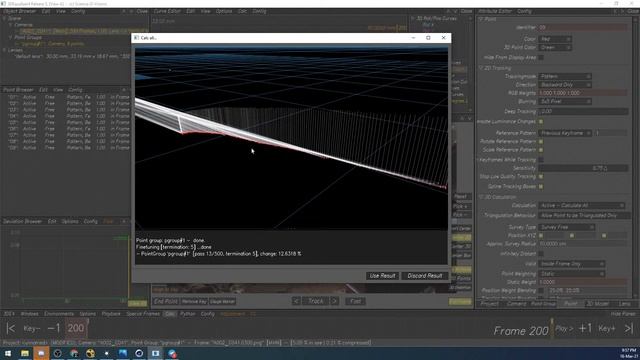Collapse the 3D Calculation section

(x=481, y=197)
